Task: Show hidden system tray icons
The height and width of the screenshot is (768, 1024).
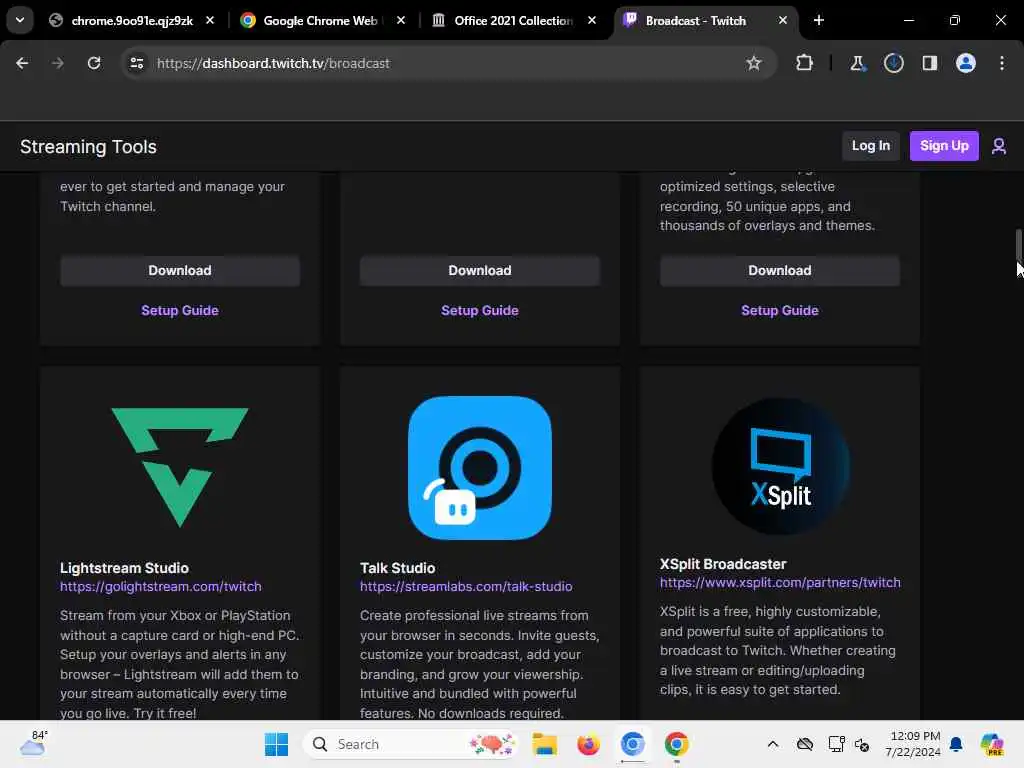Action: click(x=773, y=744)
